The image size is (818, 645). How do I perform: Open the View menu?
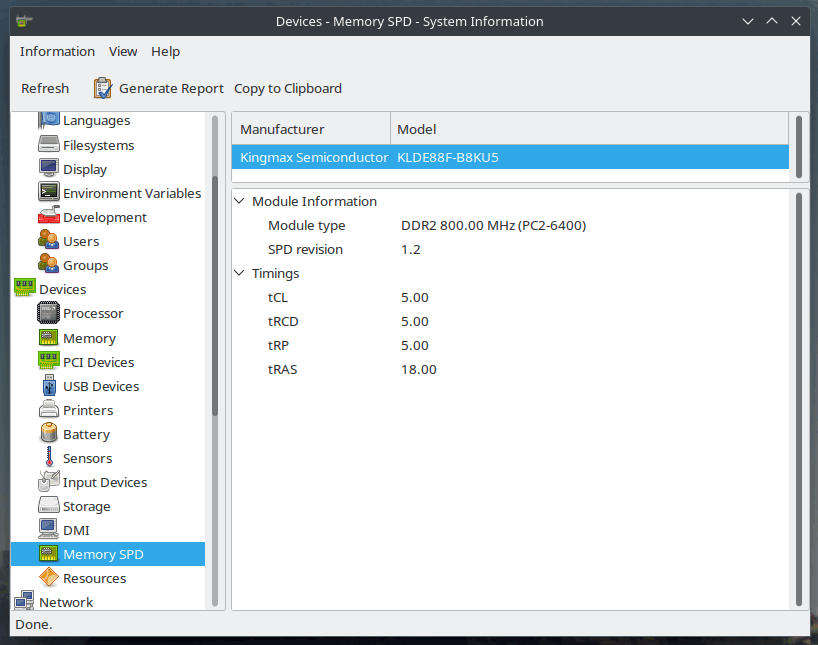pos(123,51)
